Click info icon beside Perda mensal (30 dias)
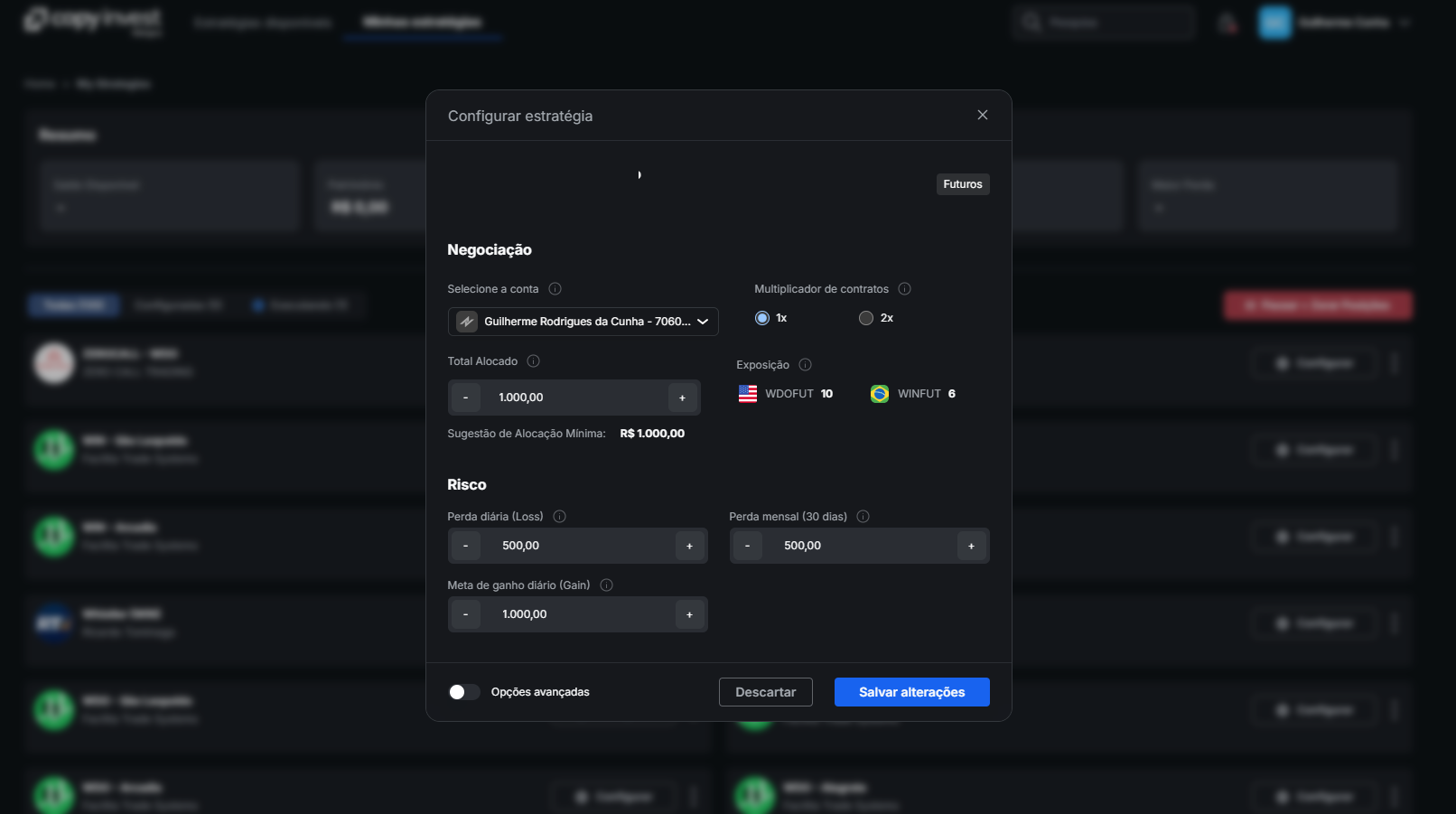This screenshot has height=814, width=1456. click(x=863, y=517)
